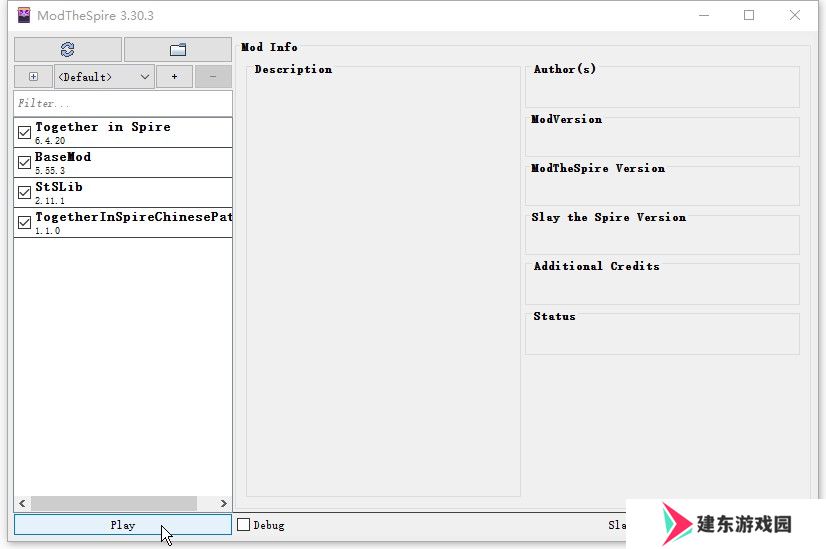826x549 pixels.
Task: Open the <Default> profile dropdown
Action: 104,77
